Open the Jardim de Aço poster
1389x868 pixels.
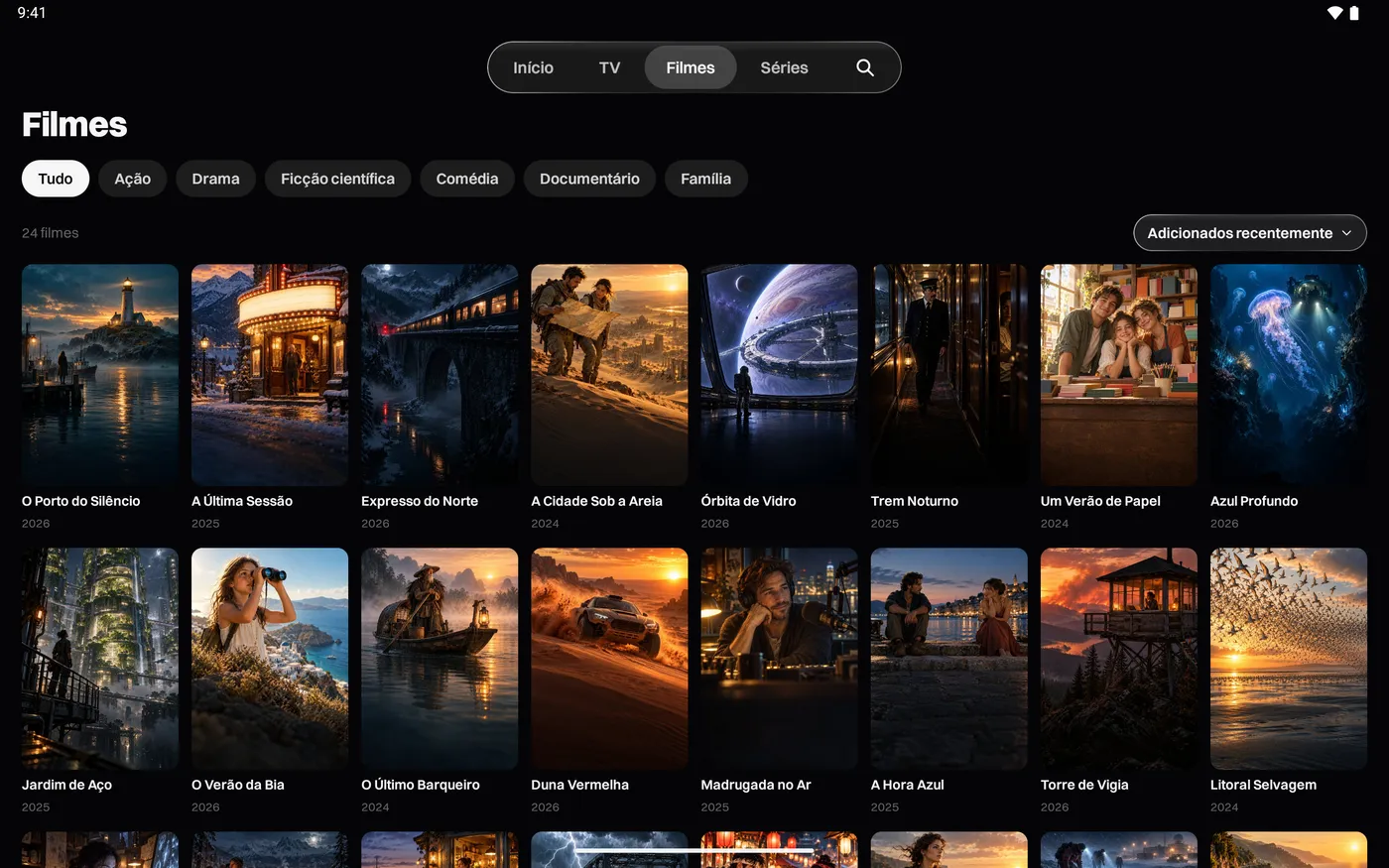[100, 659]
